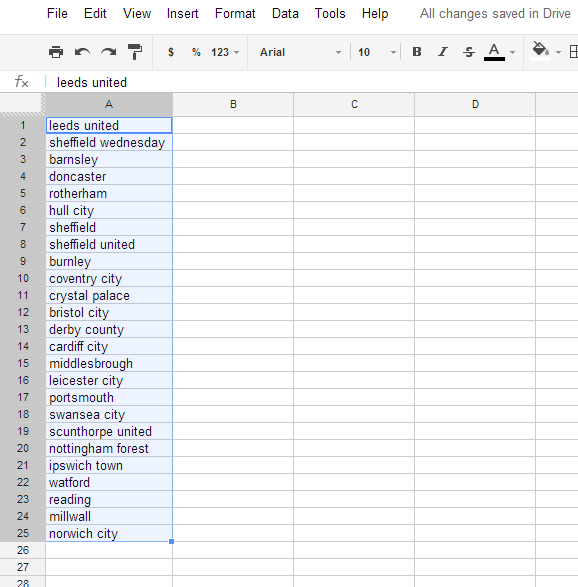
Task: Click the Redo arrow
Action: (x=109, y=52)
